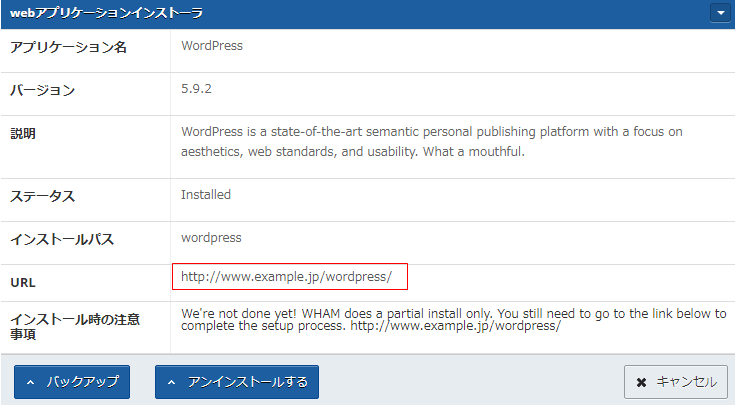Screen dimensions: 735x405
Task: Click the chevron icon on アンインストールする button
Action: pyautogui.click(x=172, y=382)
